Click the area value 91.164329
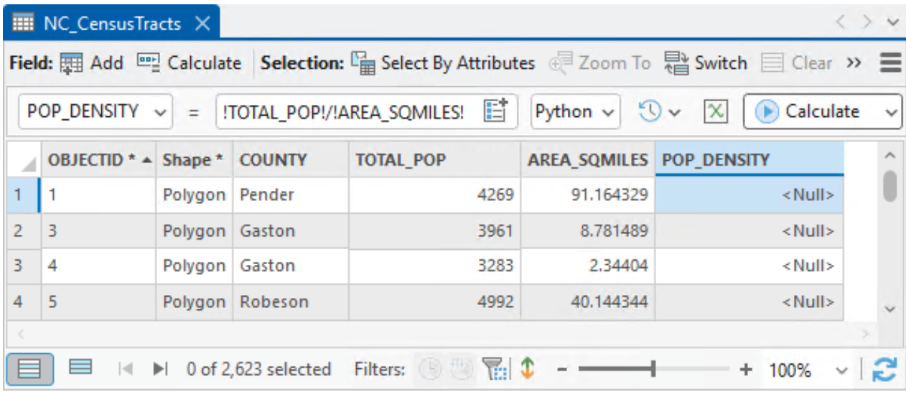 [x=588, y=195]
